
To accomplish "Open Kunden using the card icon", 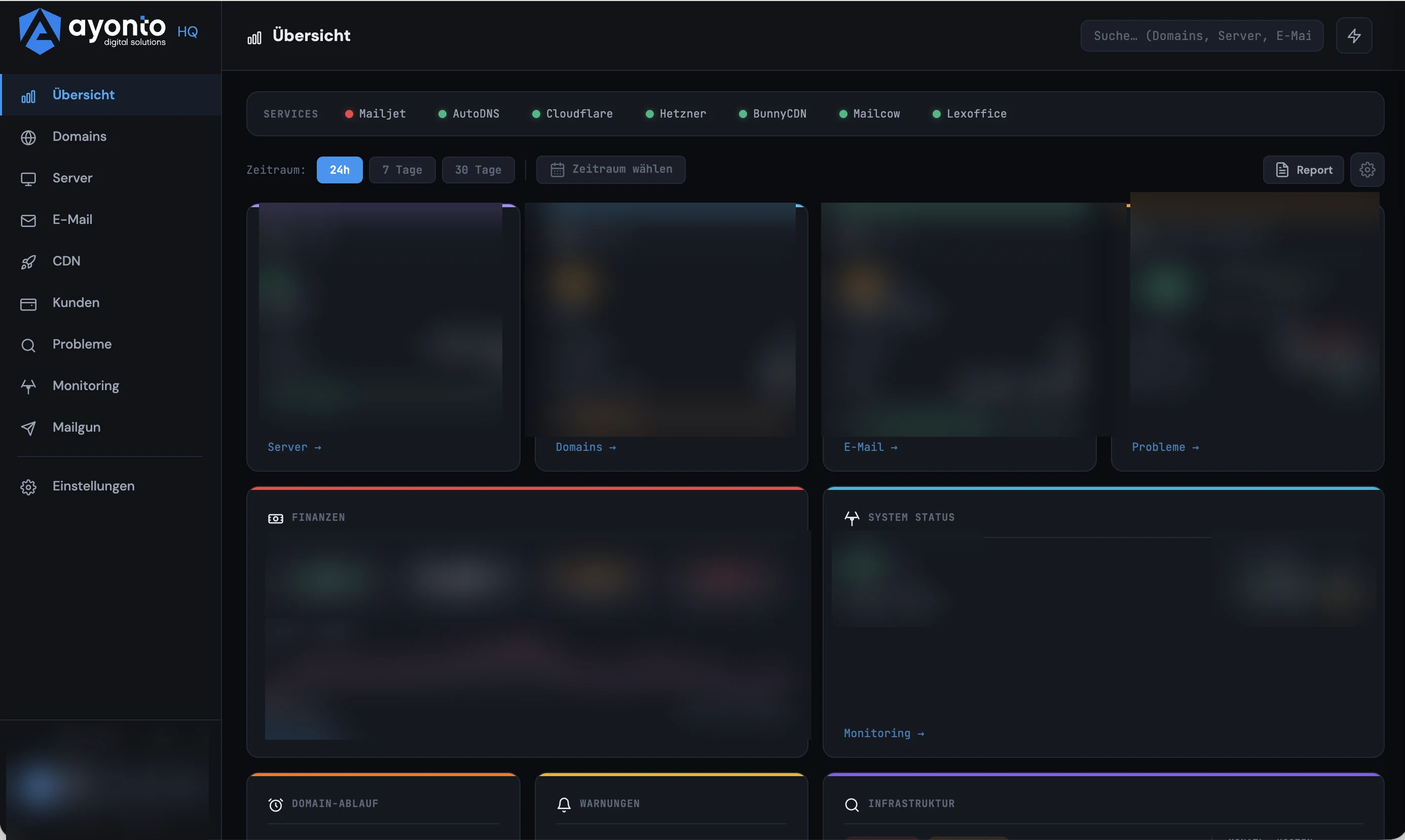I will tap(28, 303).
